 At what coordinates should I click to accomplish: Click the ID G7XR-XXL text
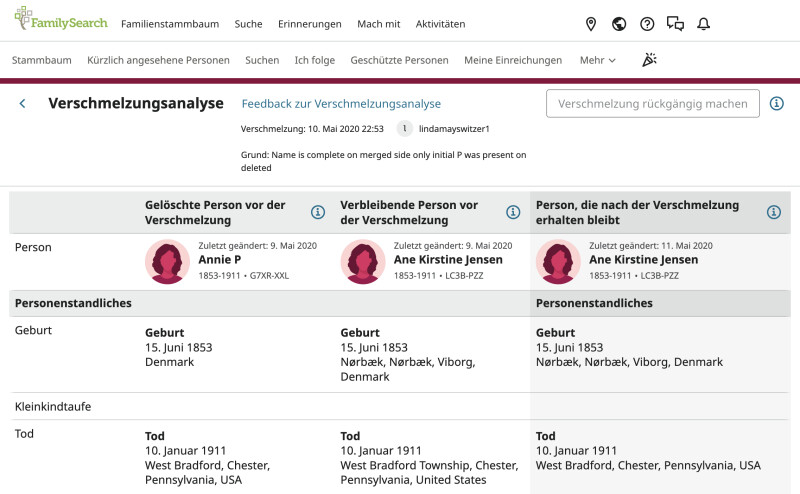point(269,276)
